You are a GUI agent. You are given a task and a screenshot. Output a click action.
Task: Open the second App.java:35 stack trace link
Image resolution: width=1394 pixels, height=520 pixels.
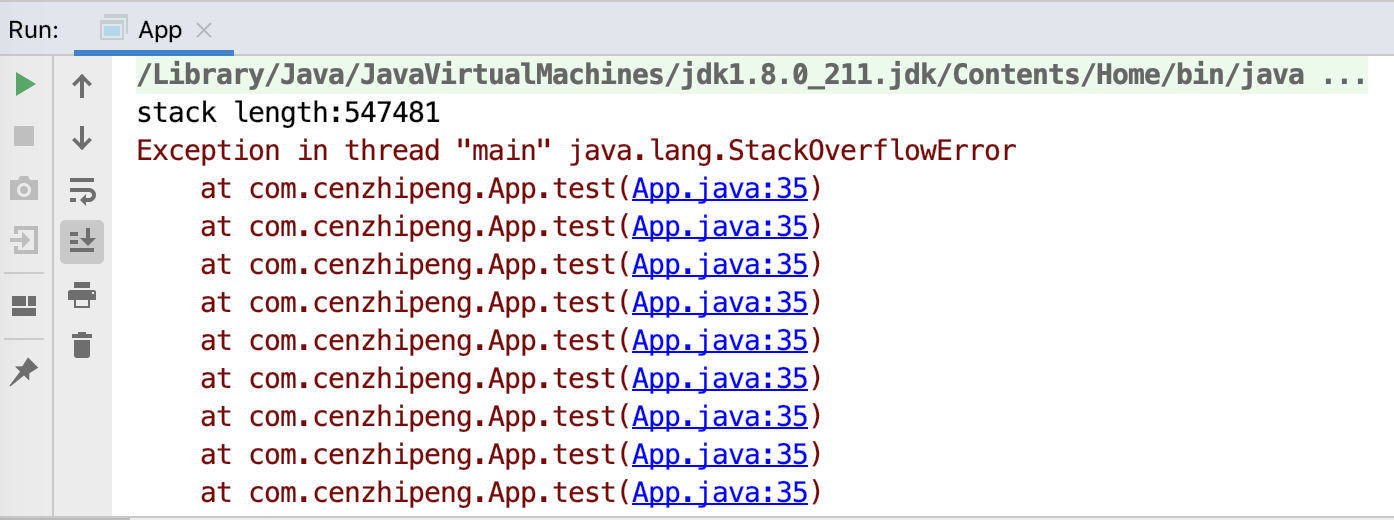719,227
